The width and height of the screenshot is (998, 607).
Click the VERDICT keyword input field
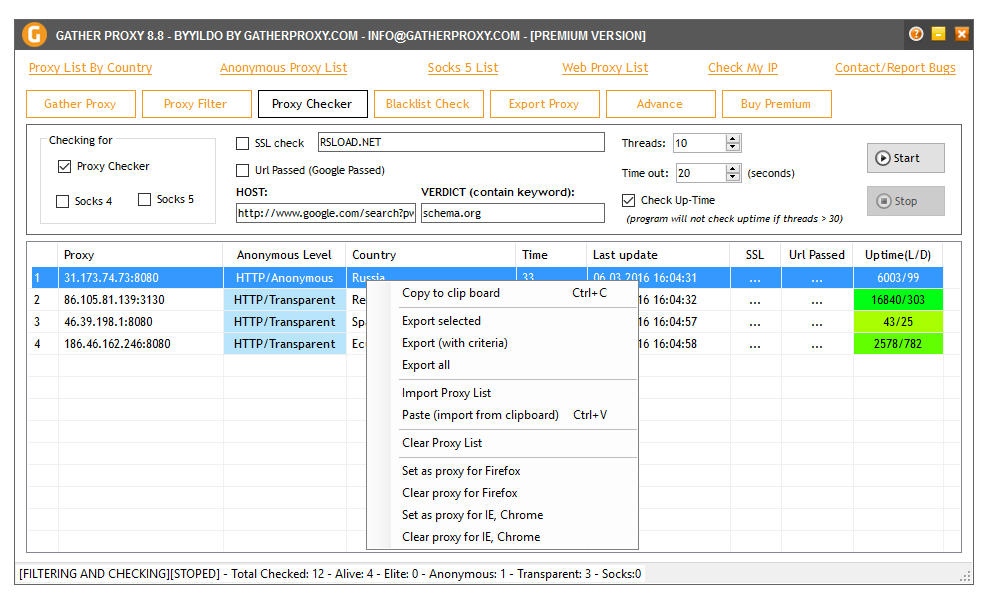512,213
